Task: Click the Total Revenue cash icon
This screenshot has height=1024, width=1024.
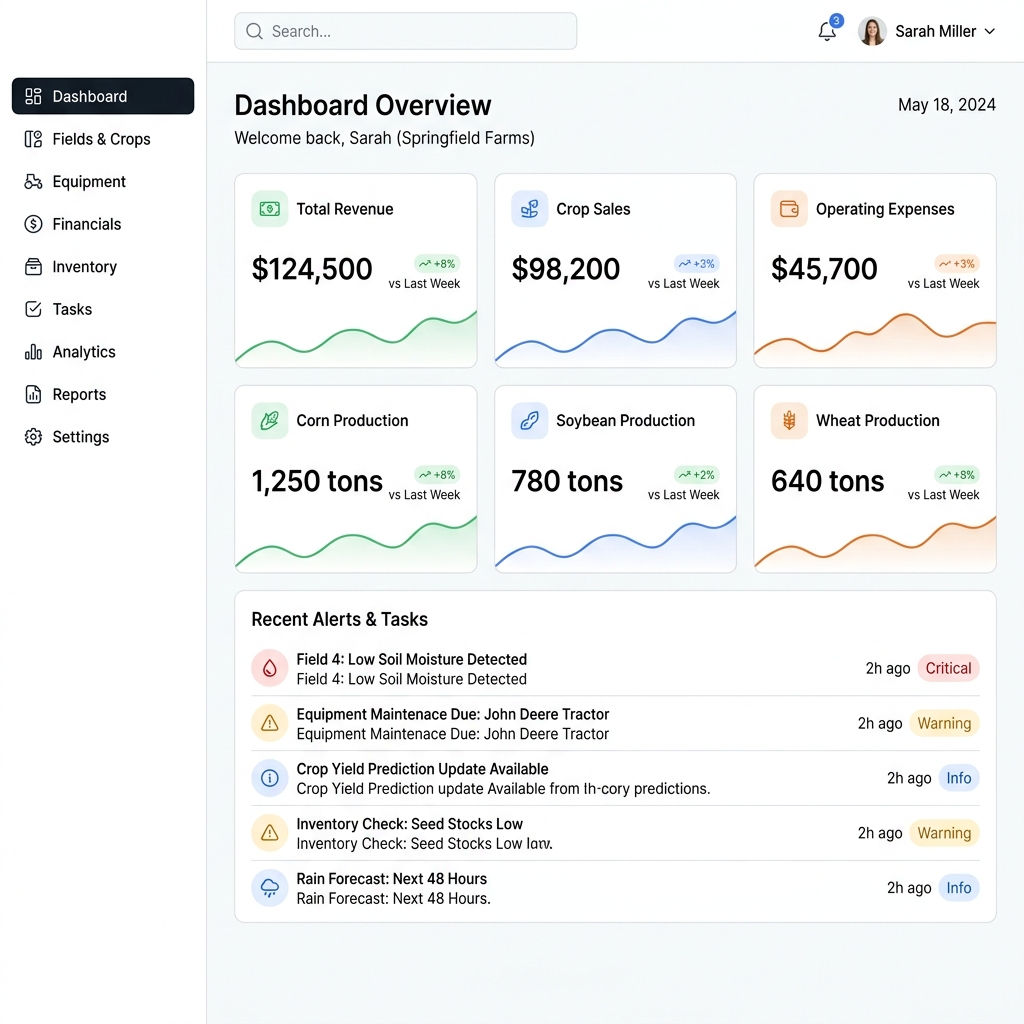Action: click(270, 209)
